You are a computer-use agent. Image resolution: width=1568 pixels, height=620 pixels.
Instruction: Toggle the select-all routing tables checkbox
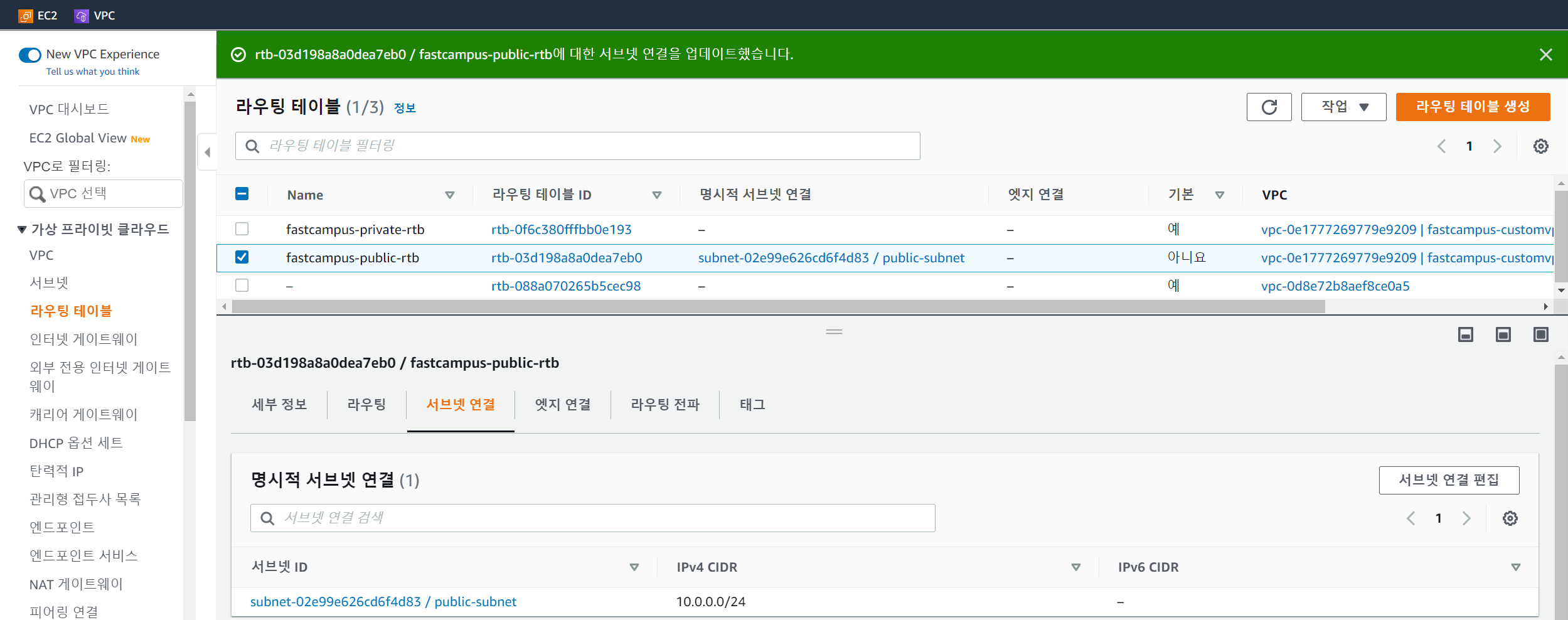242,194
